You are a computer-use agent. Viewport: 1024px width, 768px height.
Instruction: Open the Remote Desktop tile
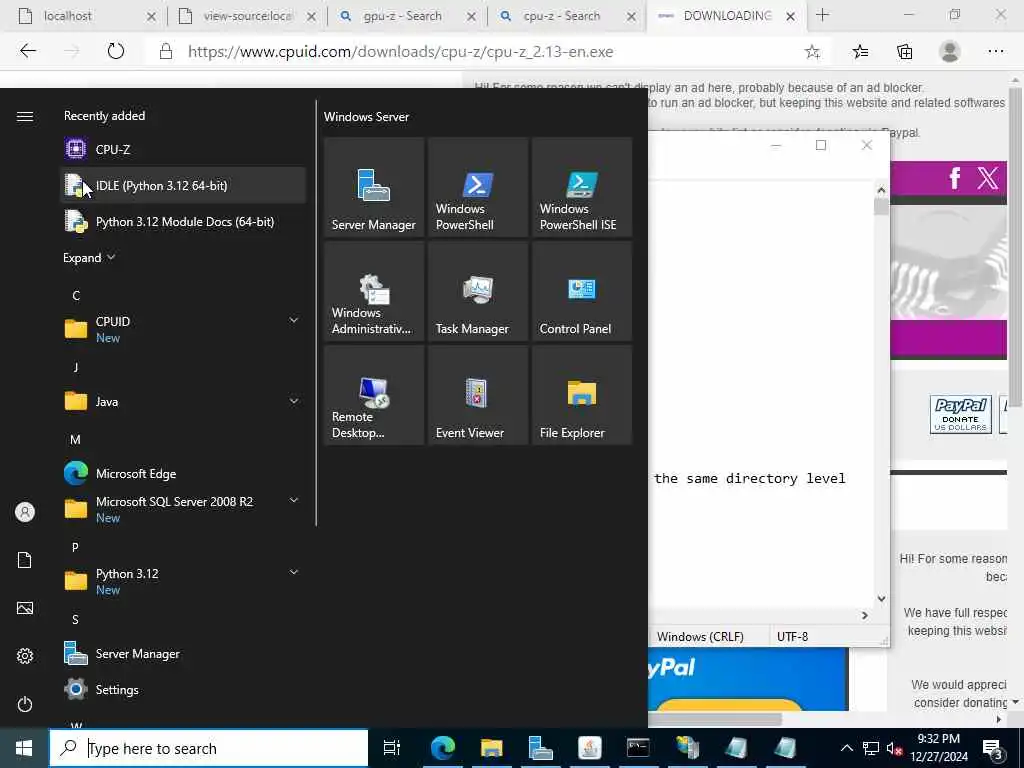coord(374,395)
